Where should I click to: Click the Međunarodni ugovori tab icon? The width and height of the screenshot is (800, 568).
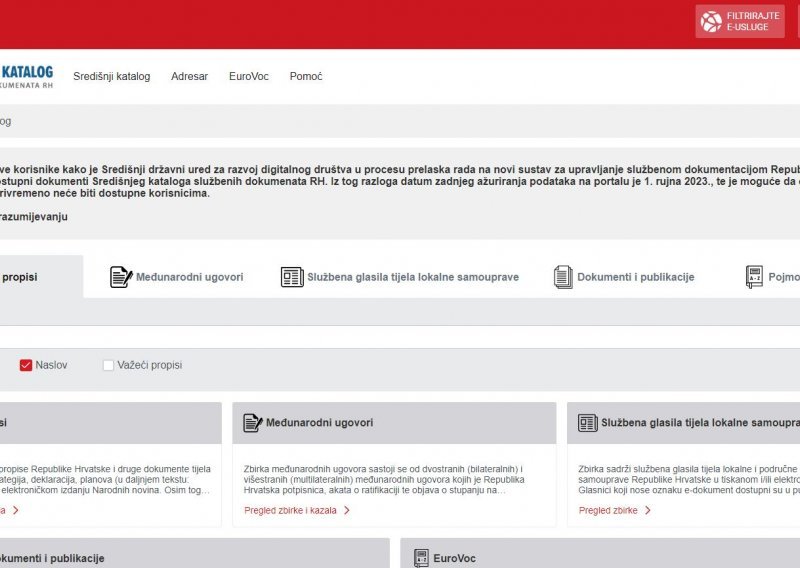pyautogui.click(x=121, y=277)
